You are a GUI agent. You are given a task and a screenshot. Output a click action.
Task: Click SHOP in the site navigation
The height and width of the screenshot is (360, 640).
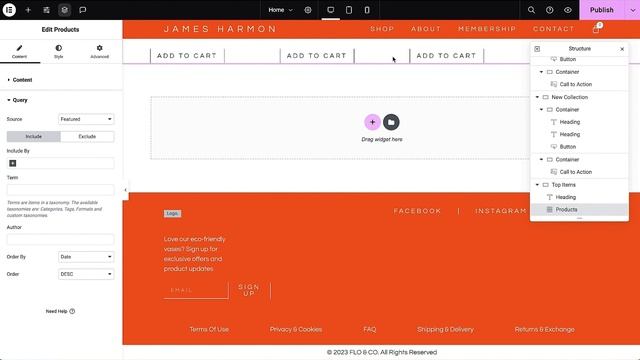tap(382, 29)
